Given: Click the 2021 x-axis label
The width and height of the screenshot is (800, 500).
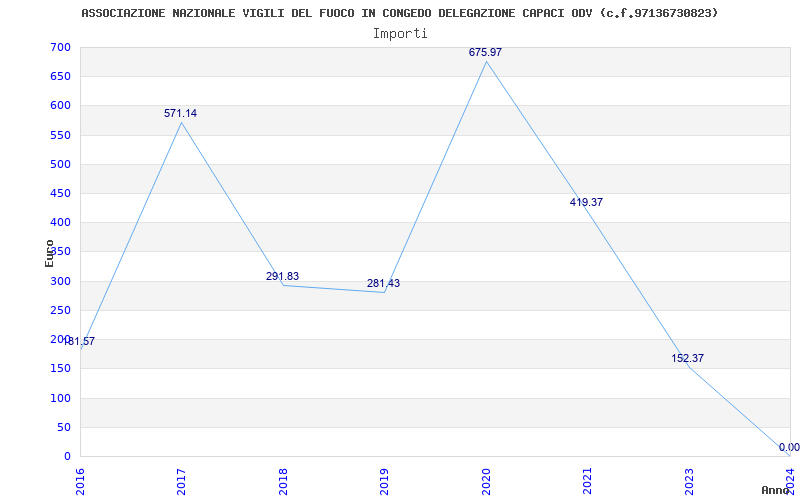Looking at the screenshot, I should coord(587,481).
